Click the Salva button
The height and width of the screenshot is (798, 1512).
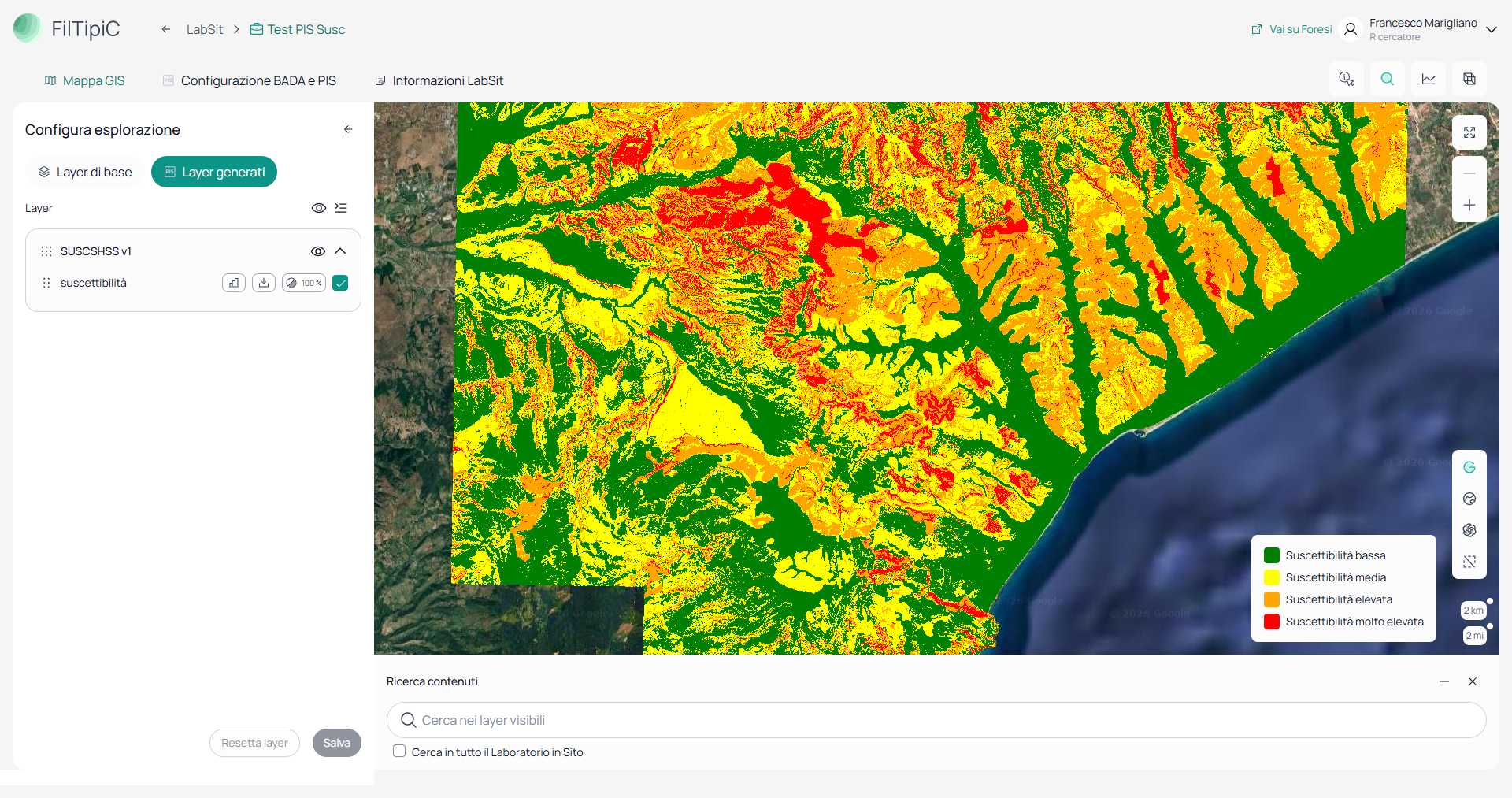(x=337, y=743)
